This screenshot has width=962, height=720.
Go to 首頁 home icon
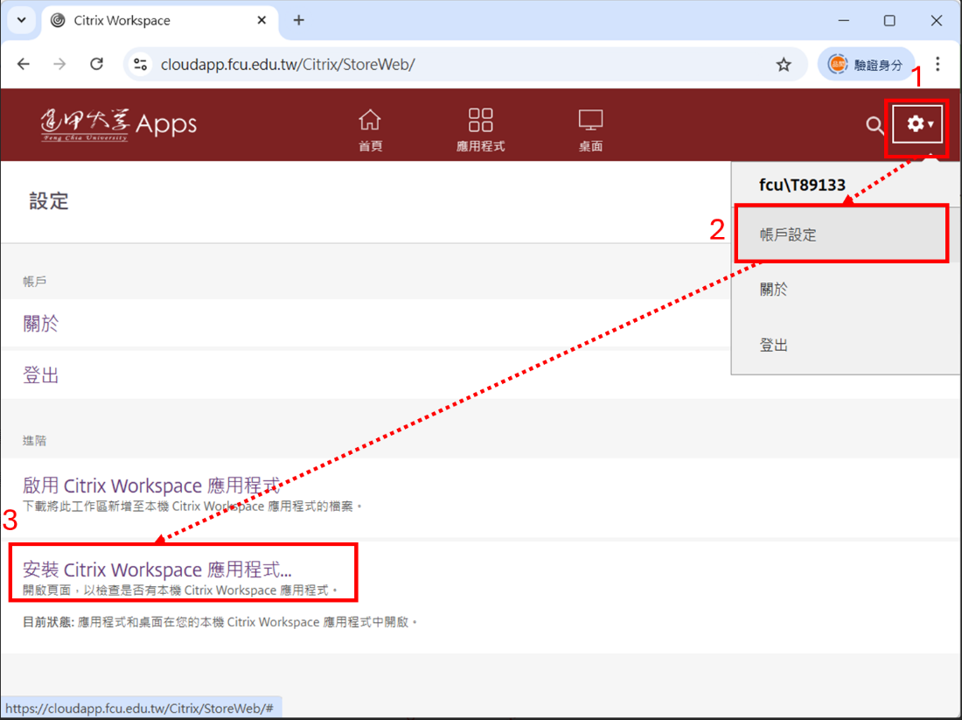(370, 129)
